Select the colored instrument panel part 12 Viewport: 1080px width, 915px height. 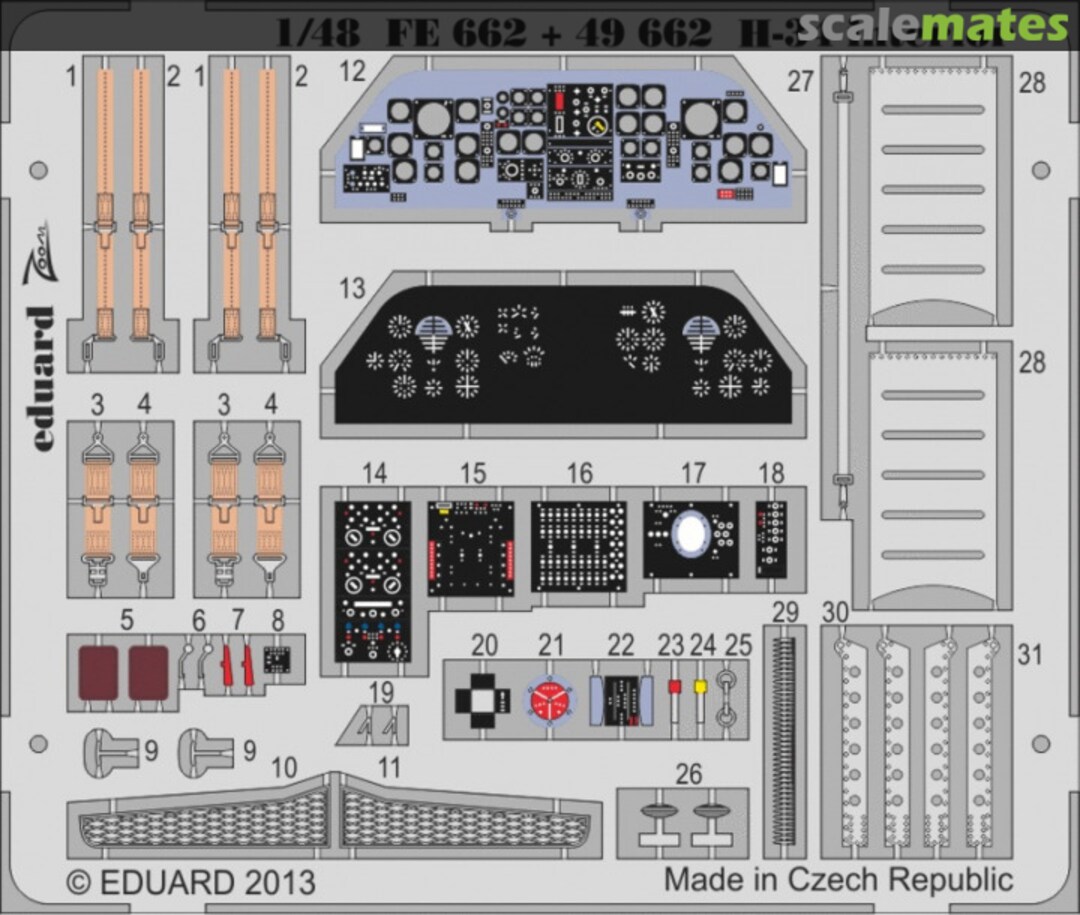coord(563,140)
